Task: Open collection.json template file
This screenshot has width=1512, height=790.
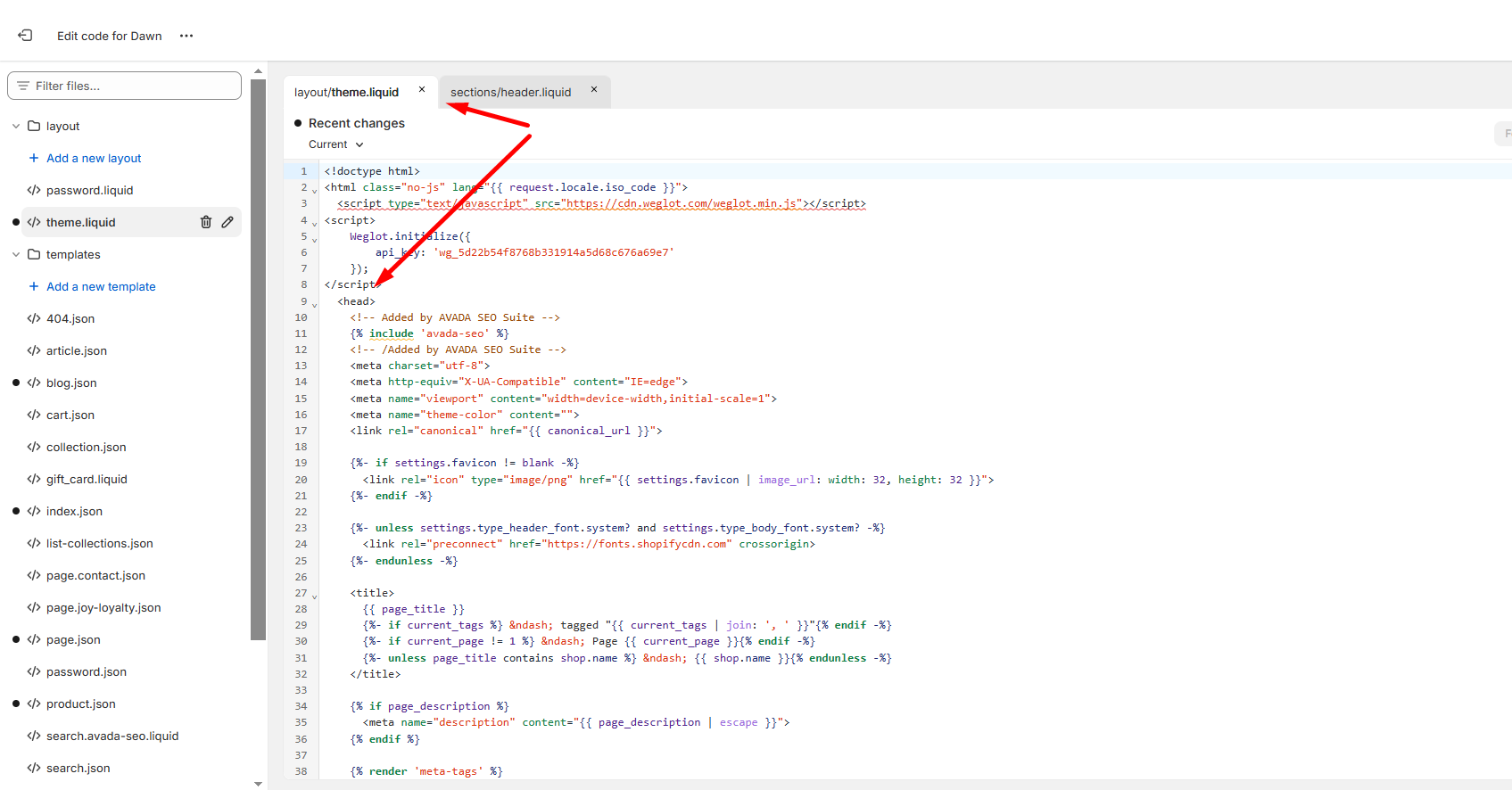Action: point(87,447)
